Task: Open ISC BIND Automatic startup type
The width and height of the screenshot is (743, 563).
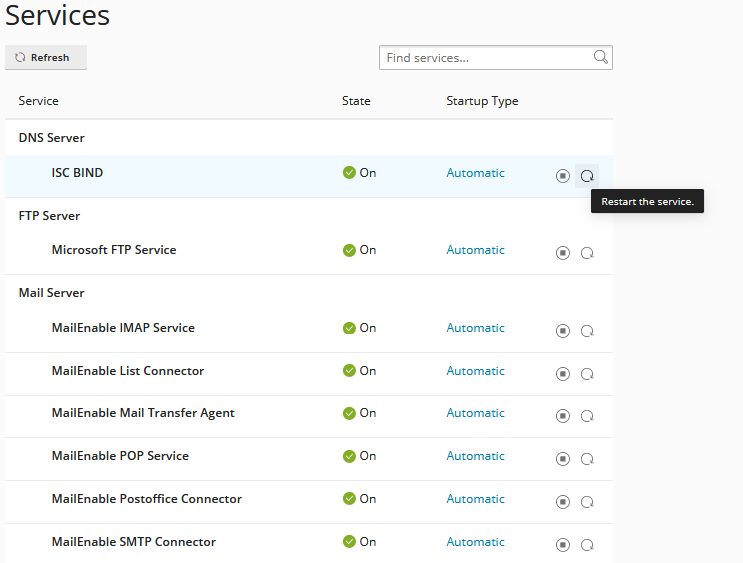Action: click(475, 173)
